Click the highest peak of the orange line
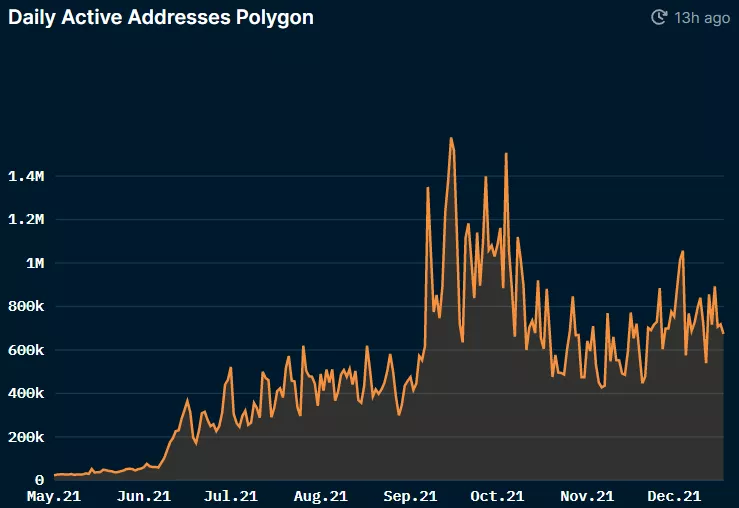The image size is (739, 508). pyautogui.click(x=451, y=139)
